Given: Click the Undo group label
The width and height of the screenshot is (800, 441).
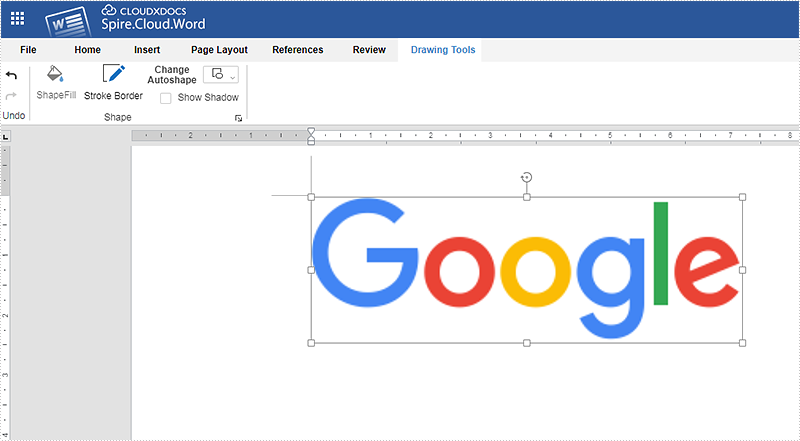Looking at the screenshot, I should pos(14,115).
